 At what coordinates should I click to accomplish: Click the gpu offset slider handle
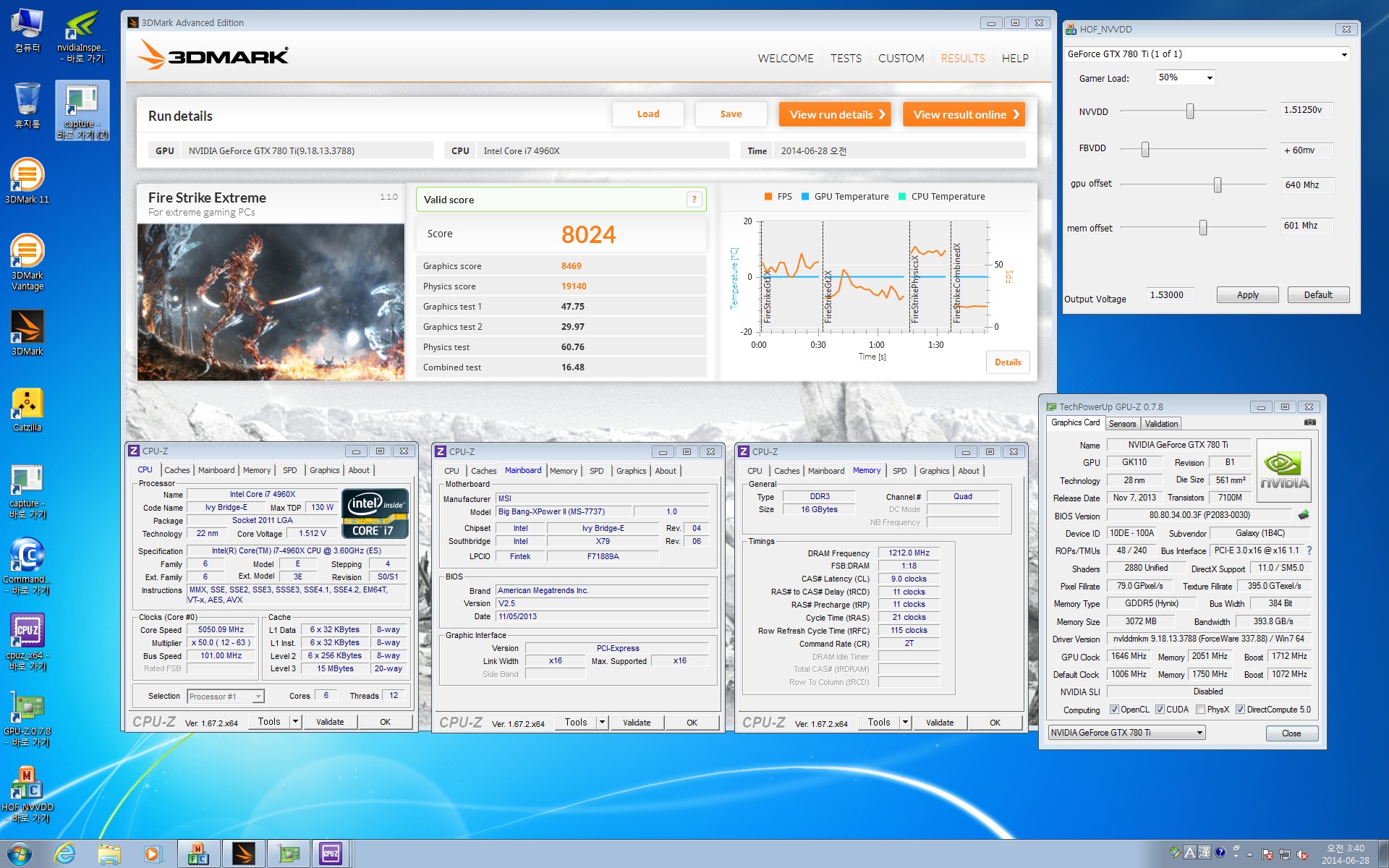point(1218,184)
